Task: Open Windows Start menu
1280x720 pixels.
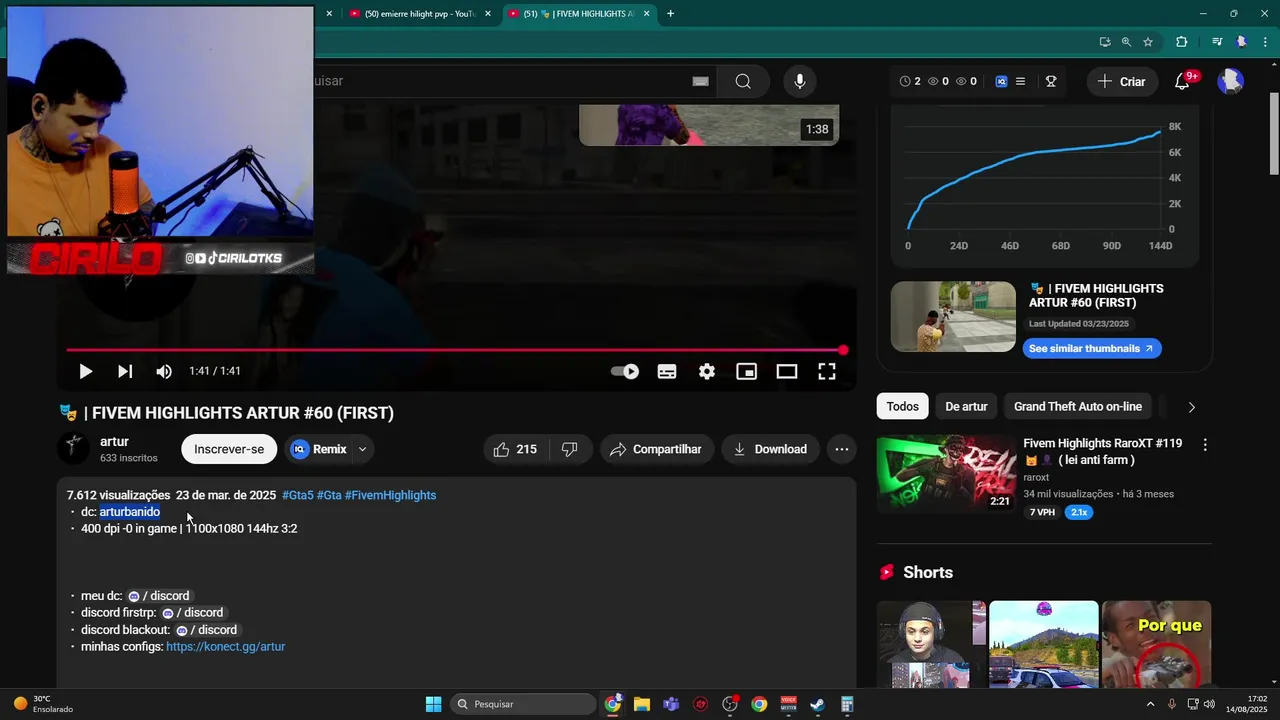Action: point(433,704)
